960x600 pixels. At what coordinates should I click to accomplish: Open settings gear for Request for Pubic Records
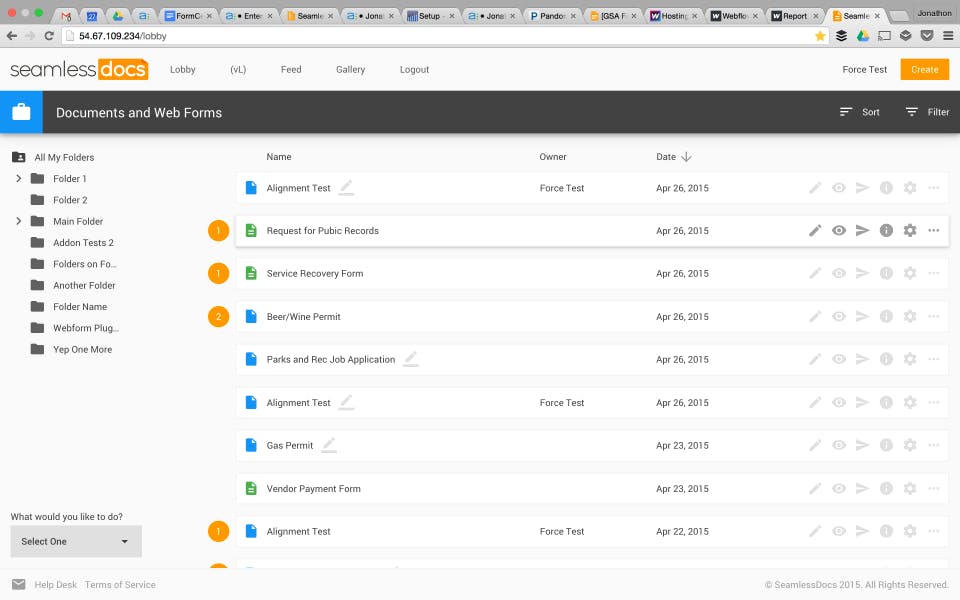pos(910,231)
